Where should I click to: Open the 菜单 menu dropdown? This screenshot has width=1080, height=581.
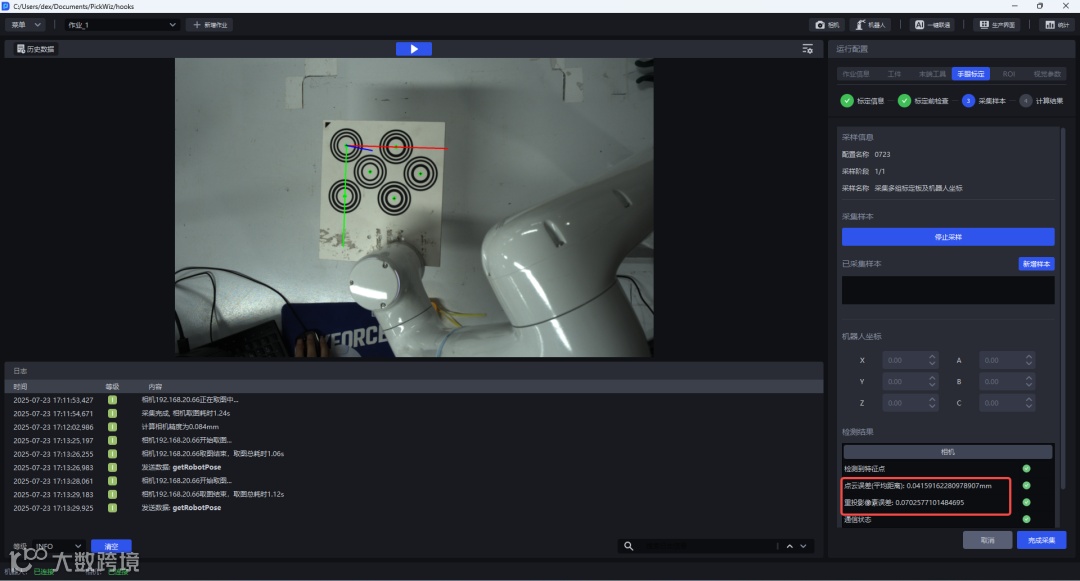25,25
